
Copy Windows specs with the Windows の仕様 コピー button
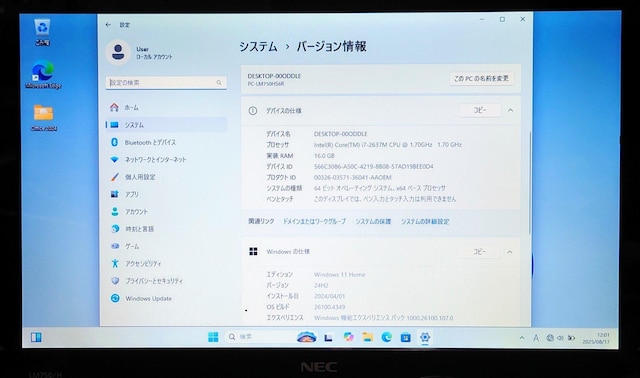point(480,251)
